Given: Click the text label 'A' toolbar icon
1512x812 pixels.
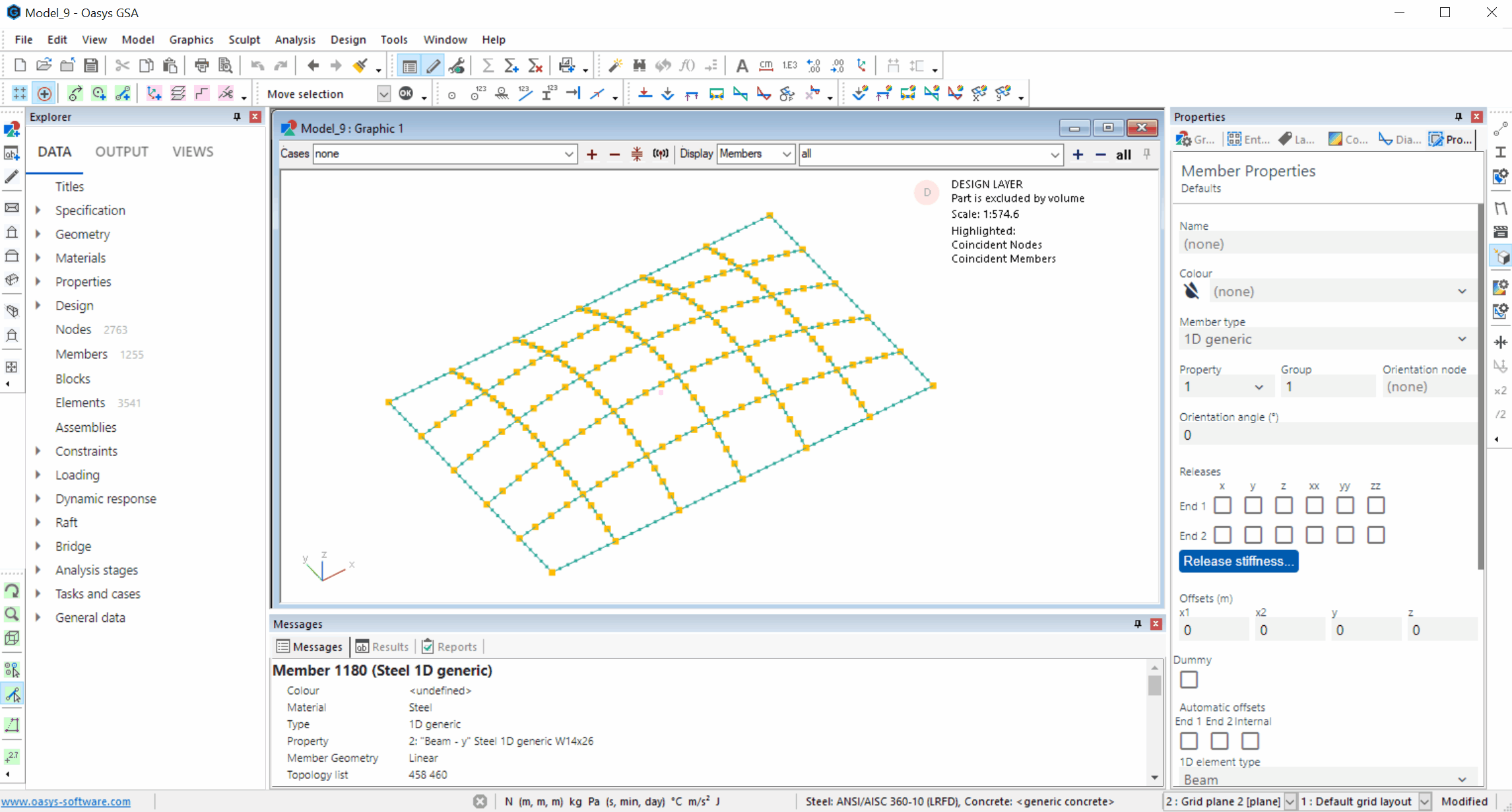Looking at the screenshot, I should click(742, 65).
